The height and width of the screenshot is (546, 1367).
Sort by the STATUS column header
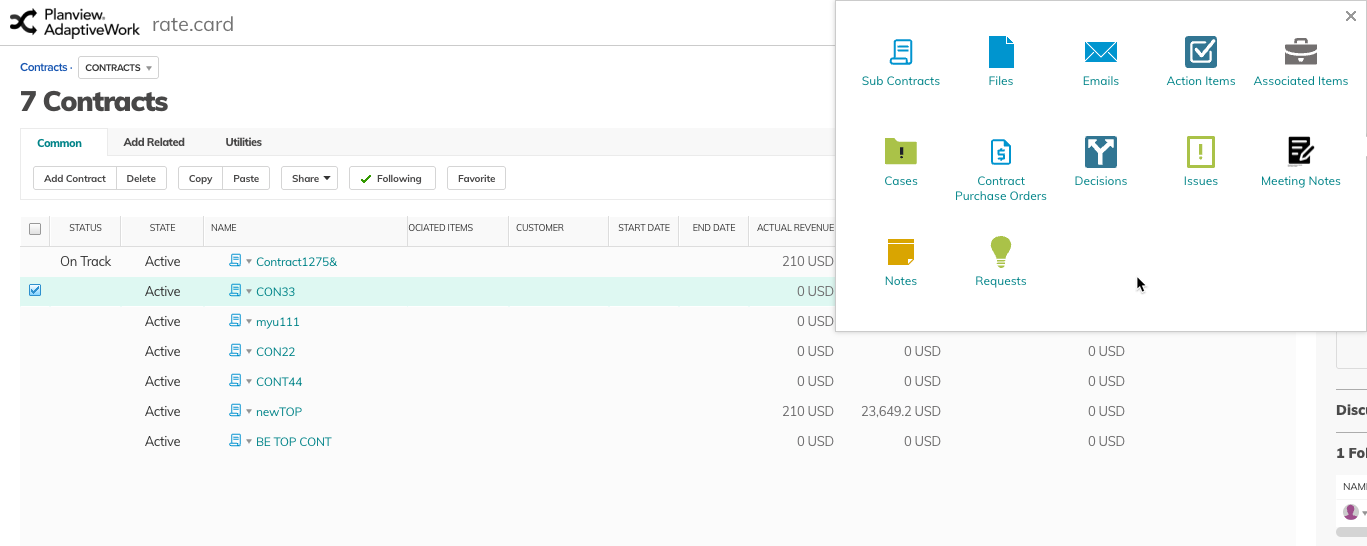pyautogui.click(x=85, y=228)
